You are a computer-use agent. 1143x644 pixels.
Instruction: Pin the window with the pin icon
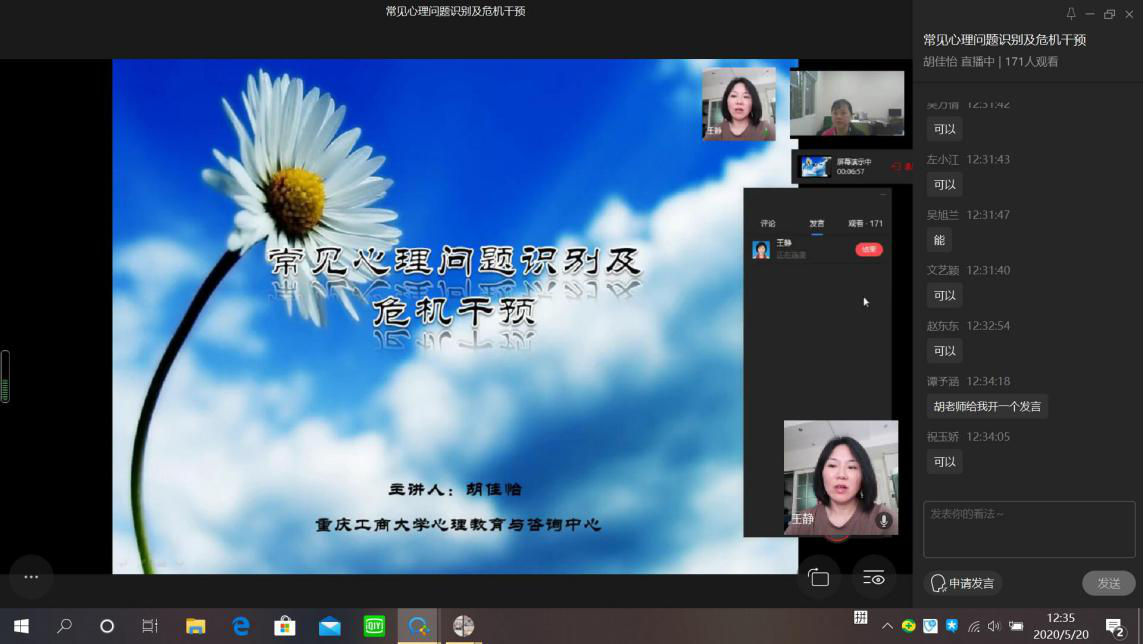pos(1071,14)
